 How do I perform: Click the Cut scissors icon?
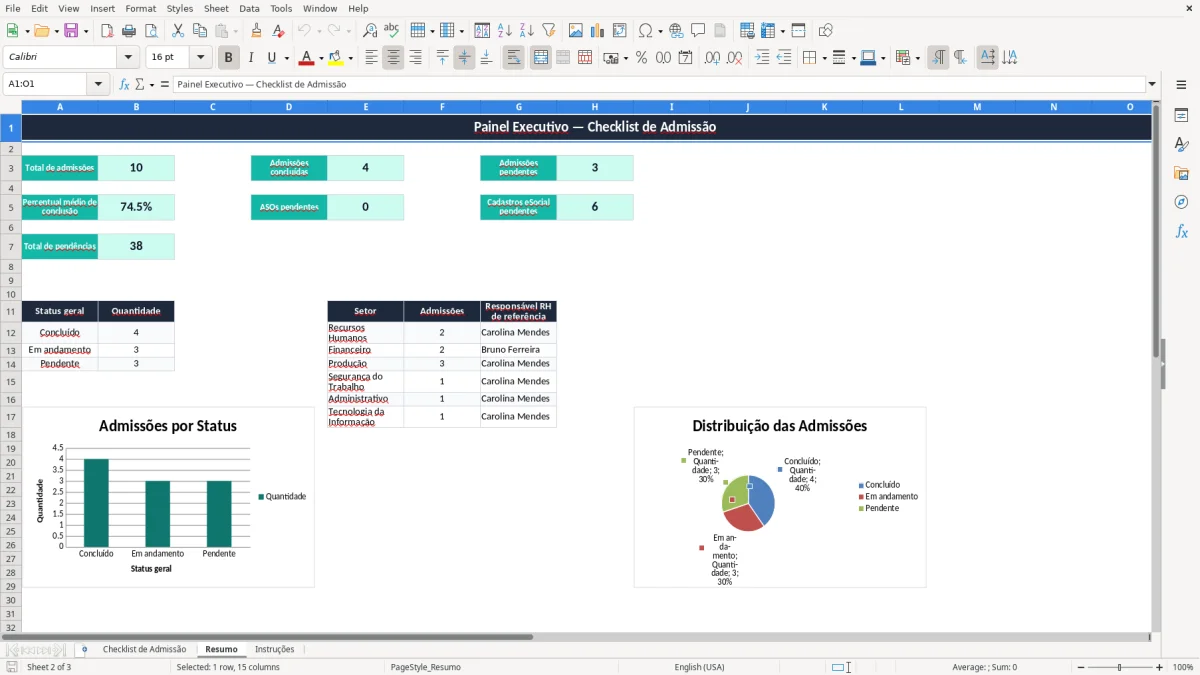pos(178,31)
